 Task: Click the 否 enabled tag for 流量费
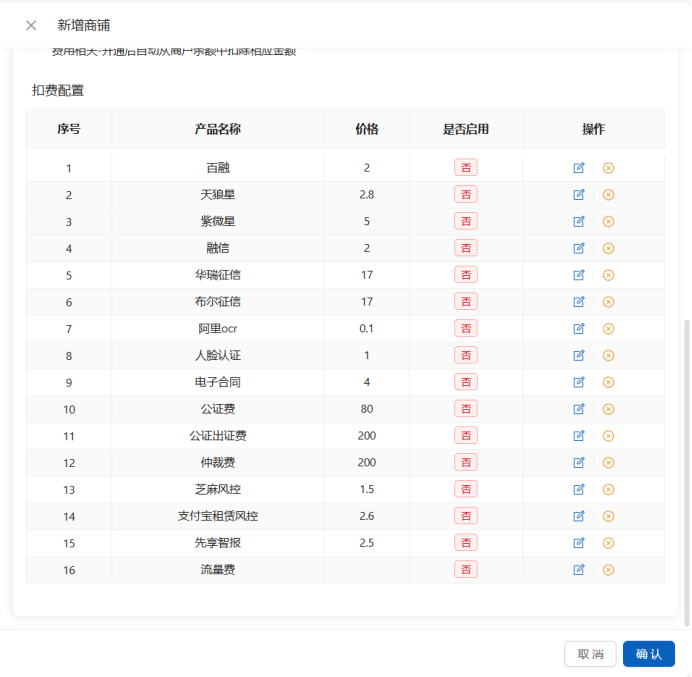[466, 570]
